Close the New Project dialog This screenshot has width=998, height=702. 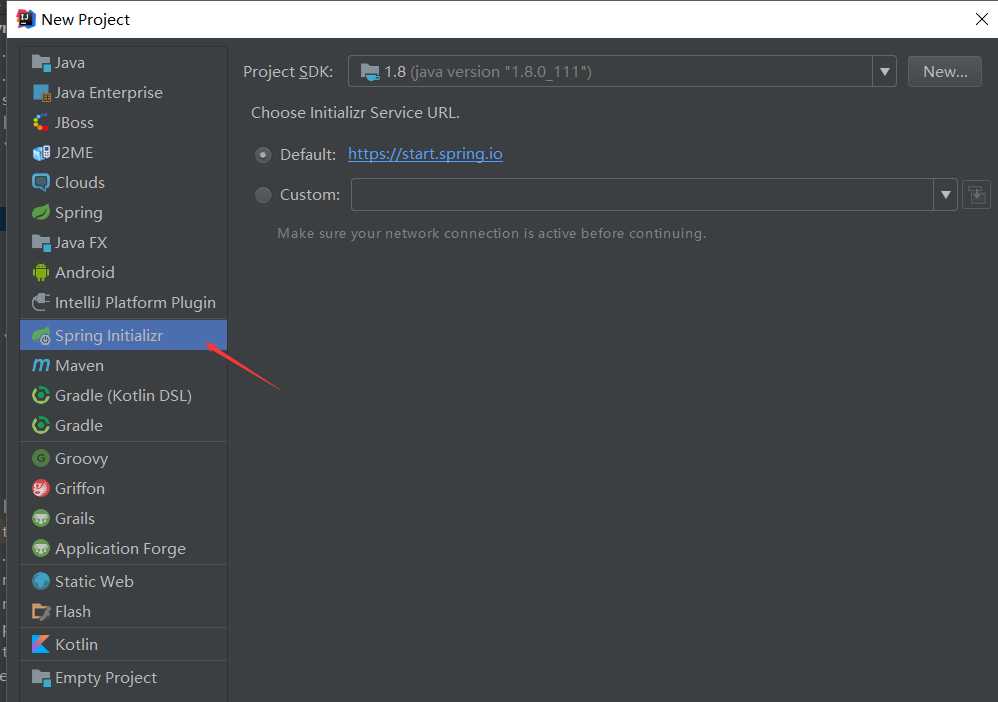[981, 19]
